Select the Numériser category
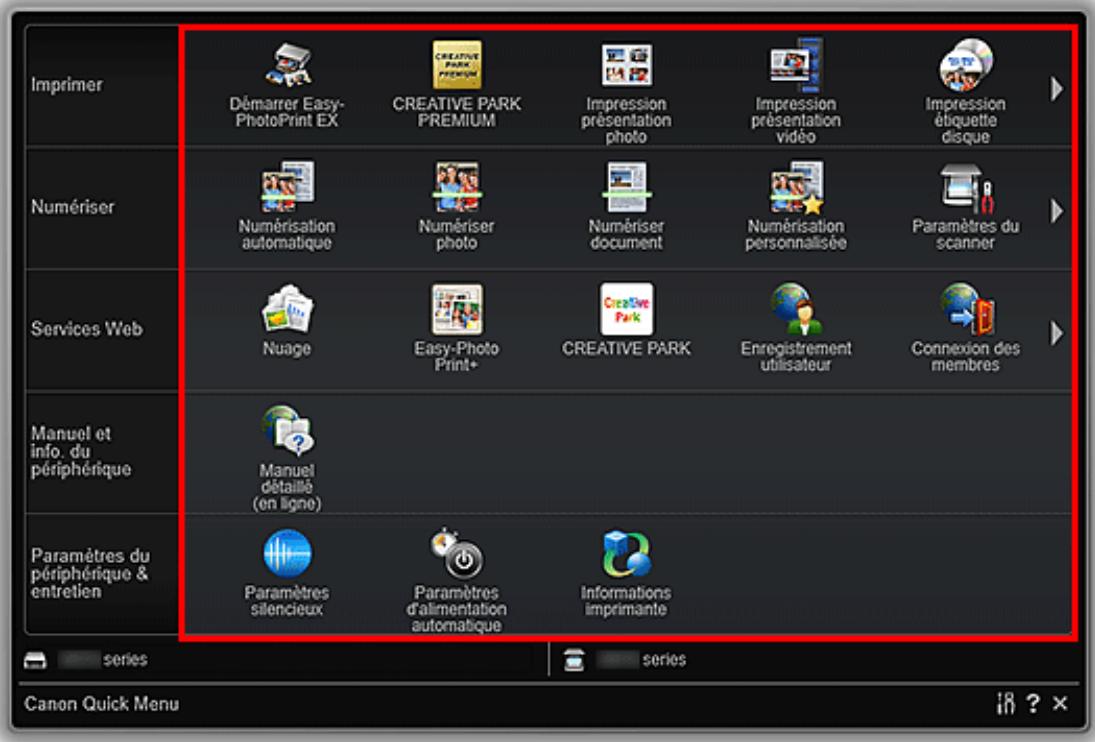 click(102, 208)
